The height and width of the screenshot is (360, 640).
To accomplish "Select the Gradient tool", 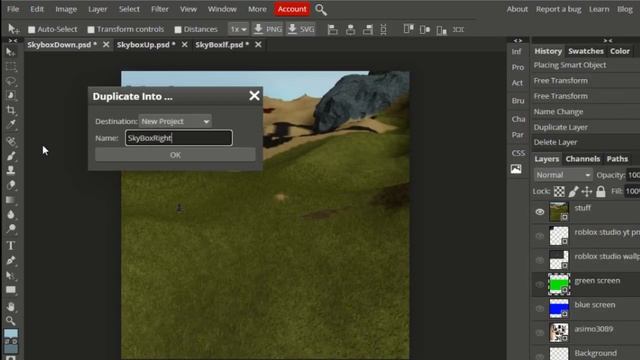I will tap(11, 200).
